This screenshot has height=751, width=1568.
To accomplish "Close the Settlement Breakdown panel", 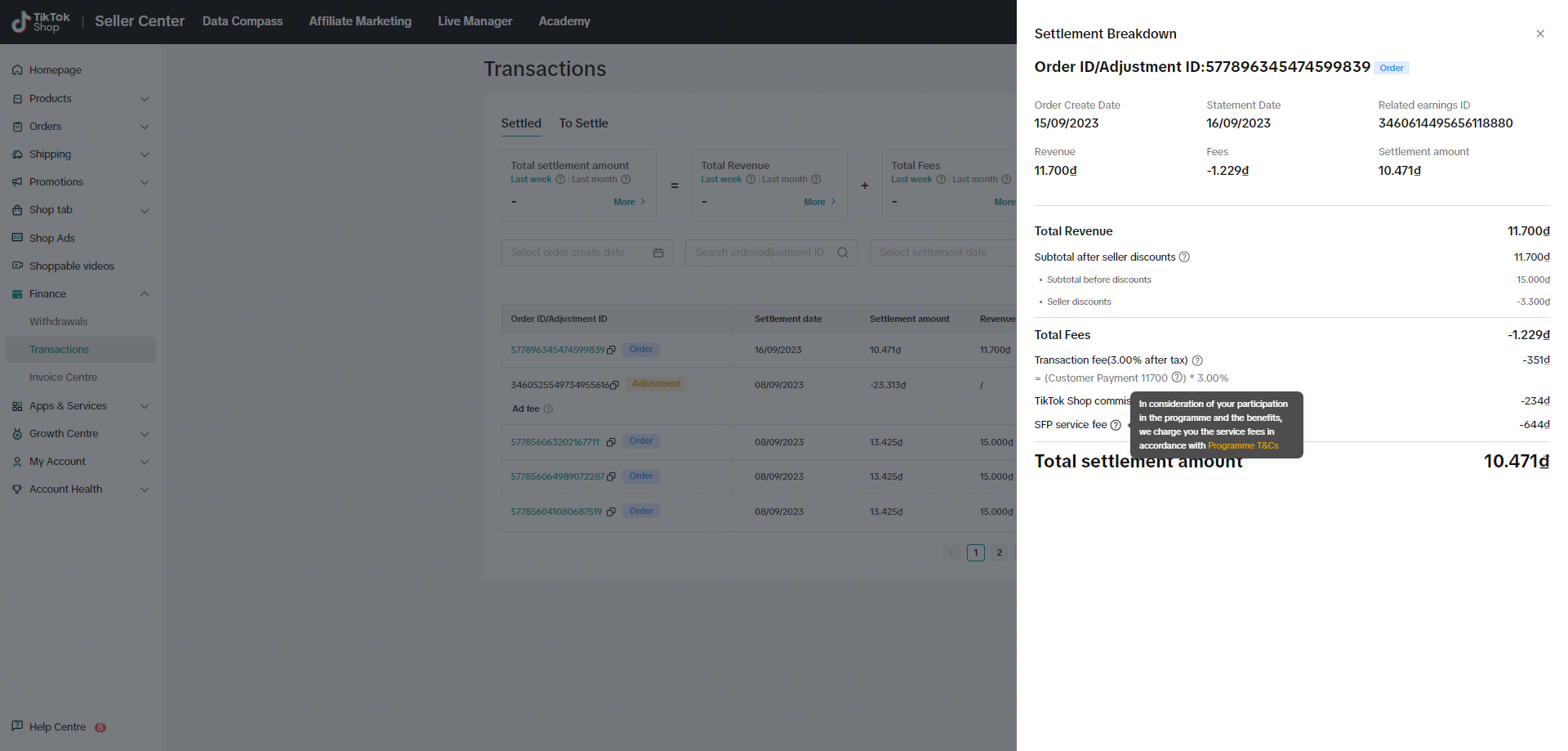I will [x=1539, y=34].
